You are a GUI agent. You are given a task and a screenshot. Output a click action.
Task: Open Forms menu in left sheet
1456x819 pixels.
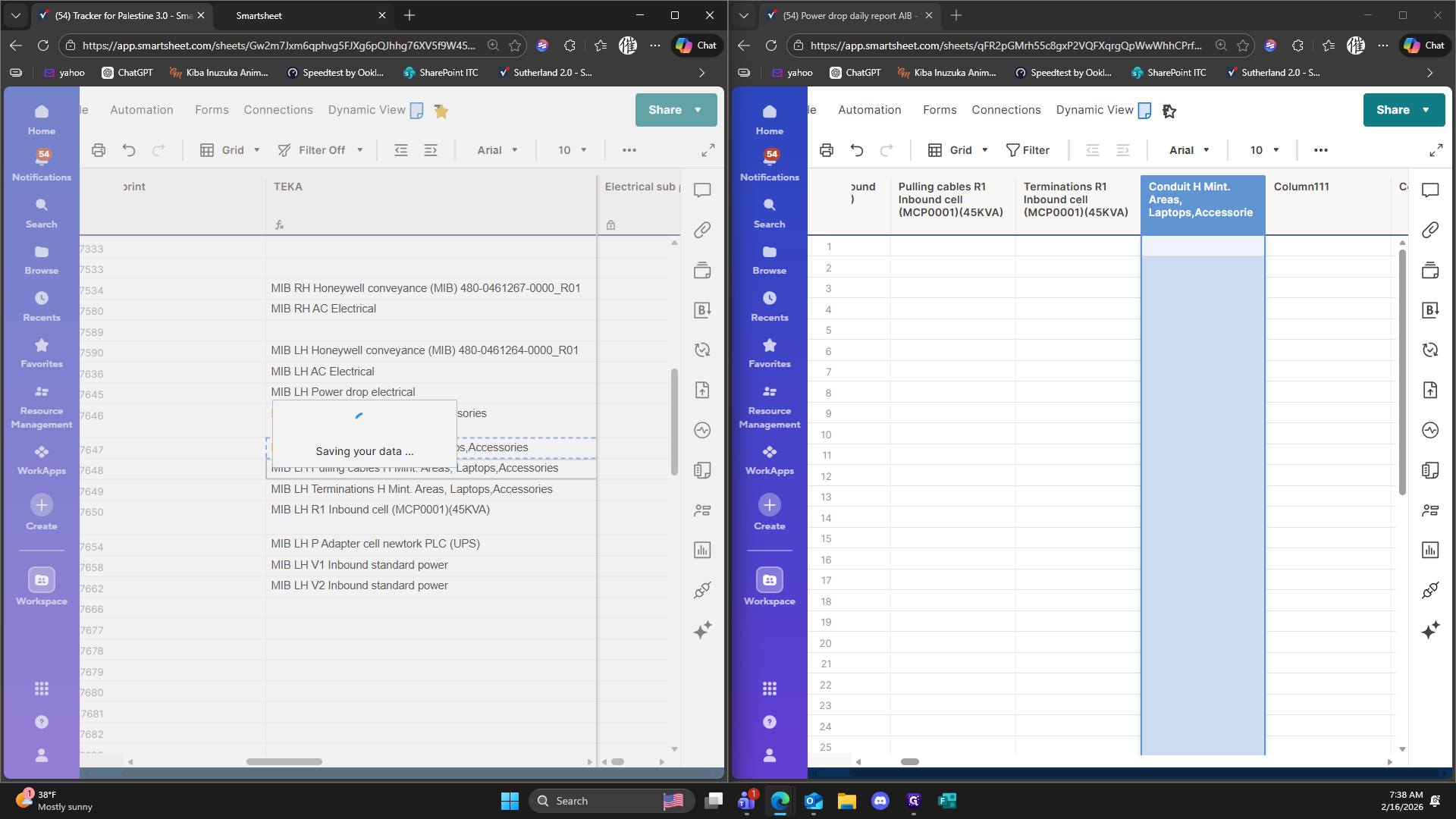tap(212, 110)
